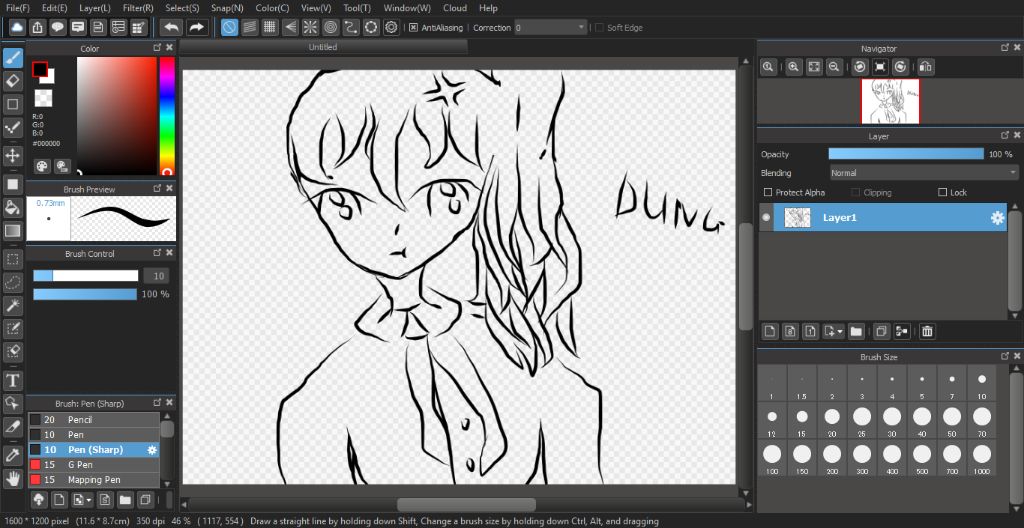Toggle the AntiAliasing checkbox
Viewport: 1024px width, 528px height.
pyautogui.click(x=413, y=27)
